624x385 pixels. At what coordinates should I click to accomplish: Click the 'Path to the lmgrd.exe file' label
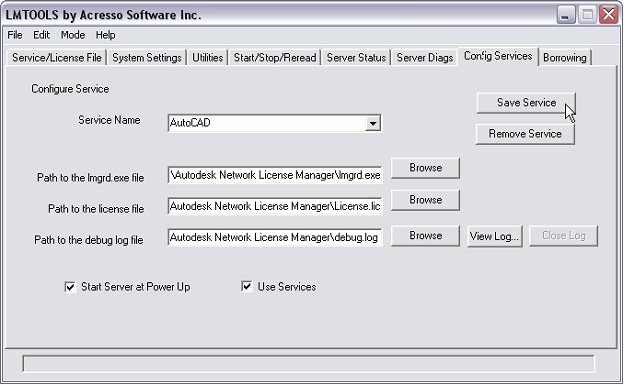pos(90,178)
